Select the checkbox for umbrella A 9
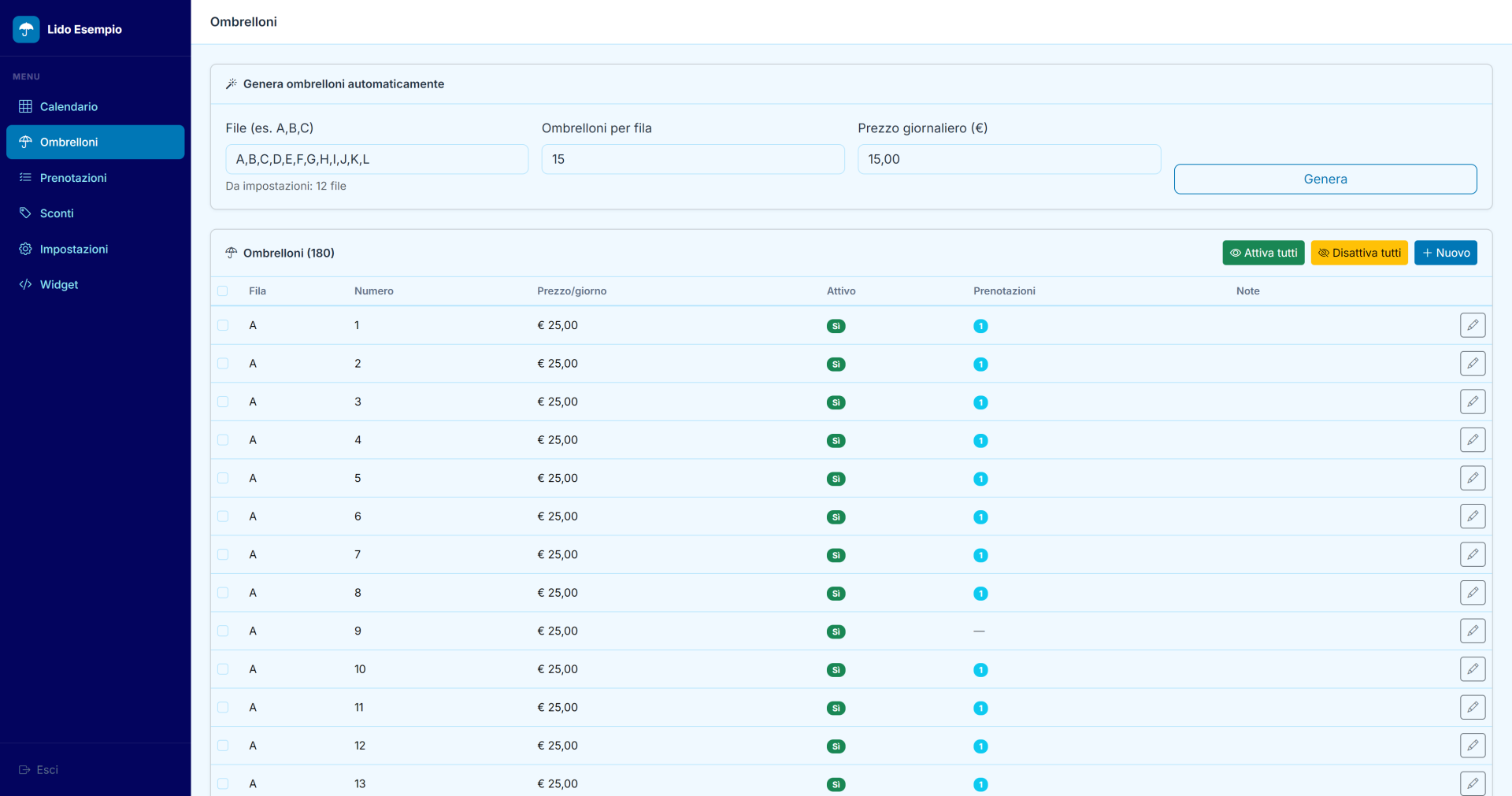 click(223, 631)
